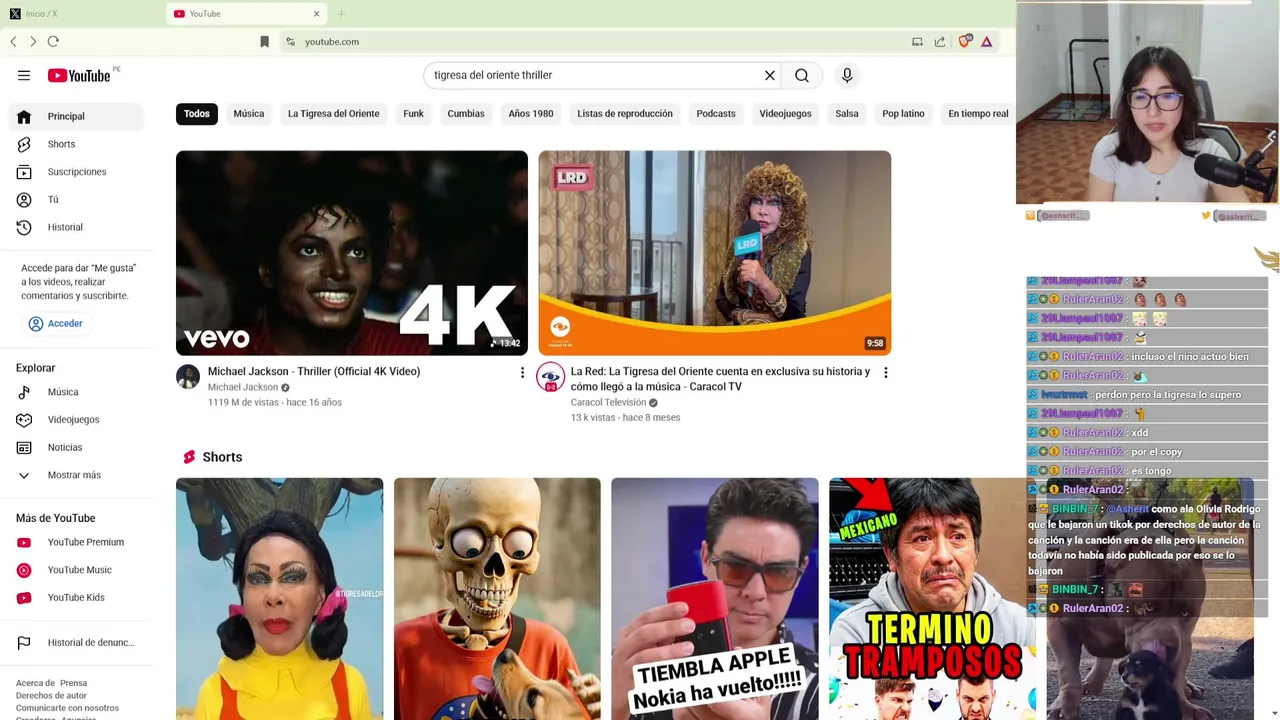1280x720 pixels.
Task: Open La Red Tigresa interview thumbnail
Action: tap(715, 253)
